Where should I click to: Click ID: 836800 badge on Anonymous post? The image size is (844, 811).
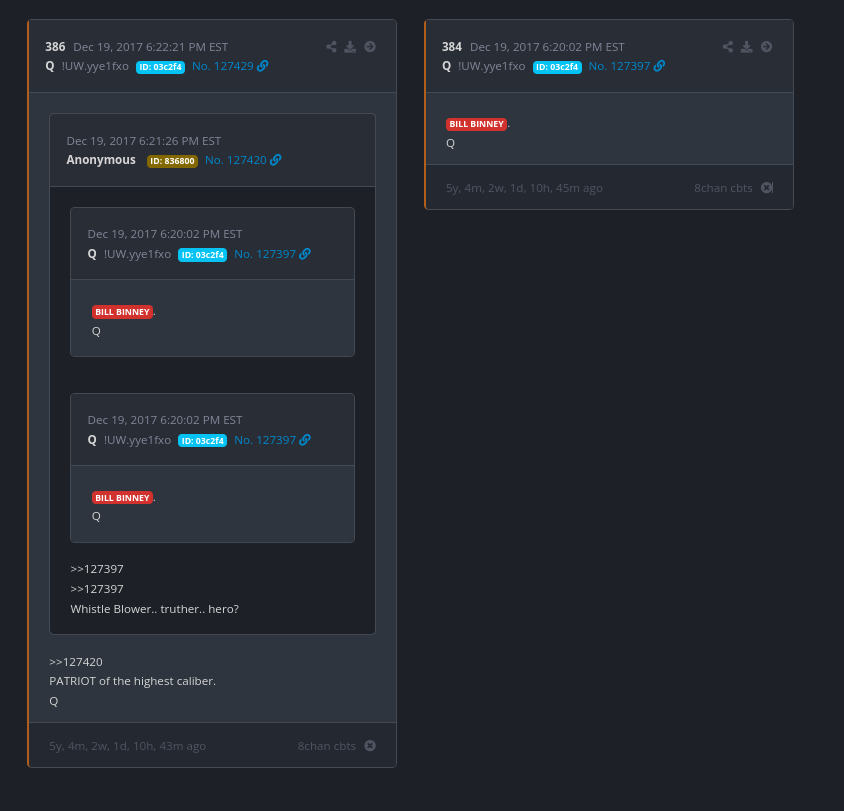click(x=172, y=161)
